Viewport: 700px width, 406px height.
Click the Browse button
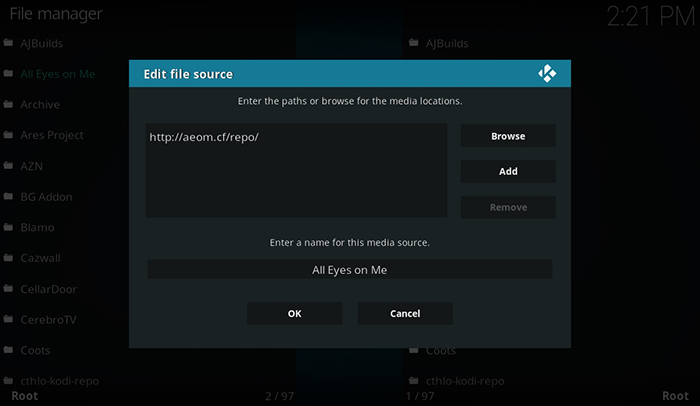[508, 136]
